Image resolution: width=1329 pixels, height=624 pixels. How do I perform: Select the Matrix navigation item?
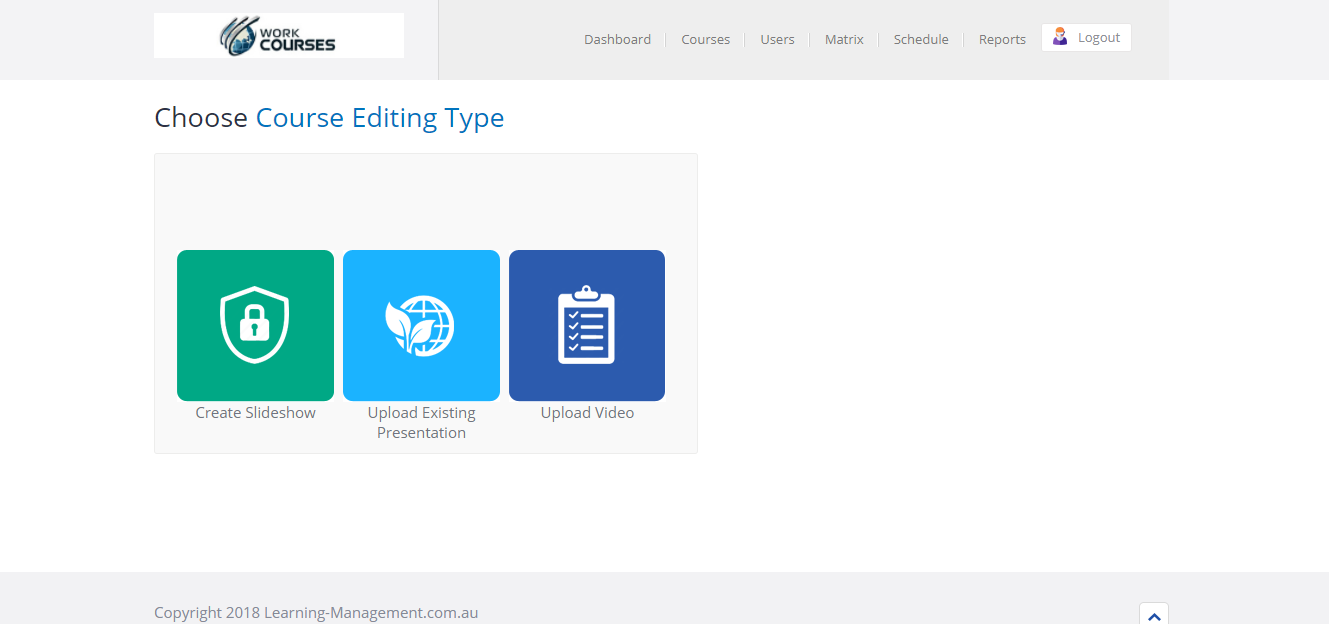844,39
